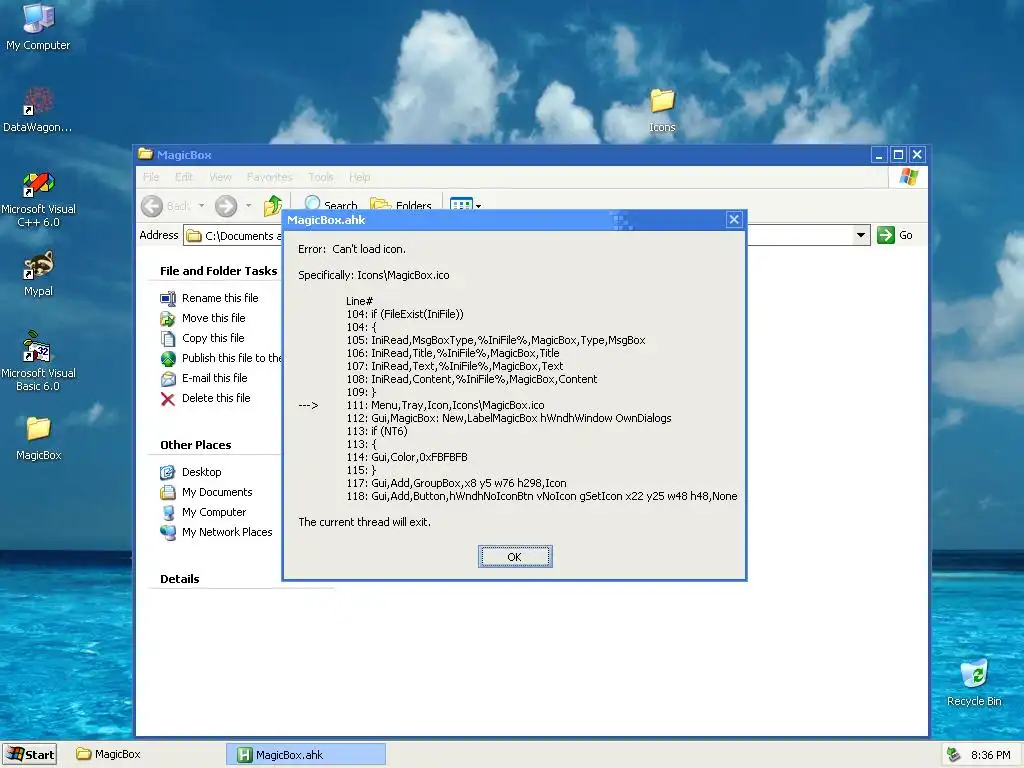Open the Help menu
Image resolution: width=1024 pixels, height=768 pixels.
click(359, 177)
